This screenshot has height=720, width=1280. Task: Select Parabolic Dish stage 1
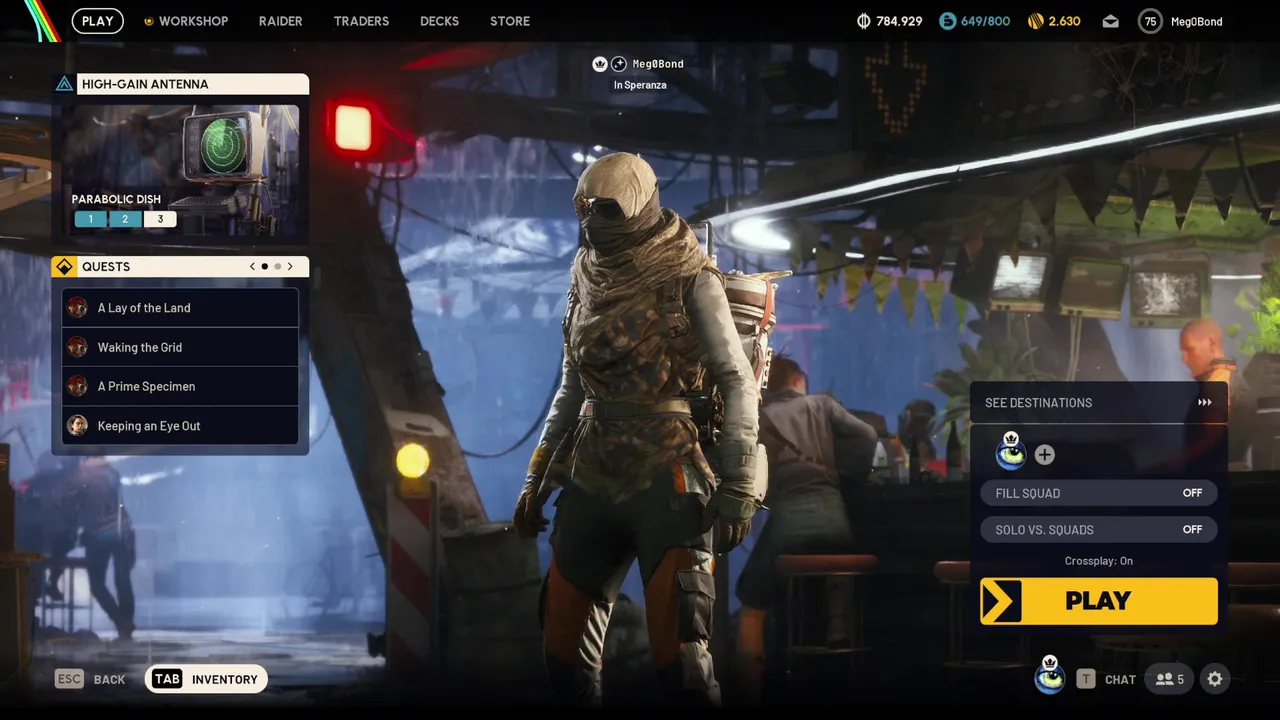point(90,219)
